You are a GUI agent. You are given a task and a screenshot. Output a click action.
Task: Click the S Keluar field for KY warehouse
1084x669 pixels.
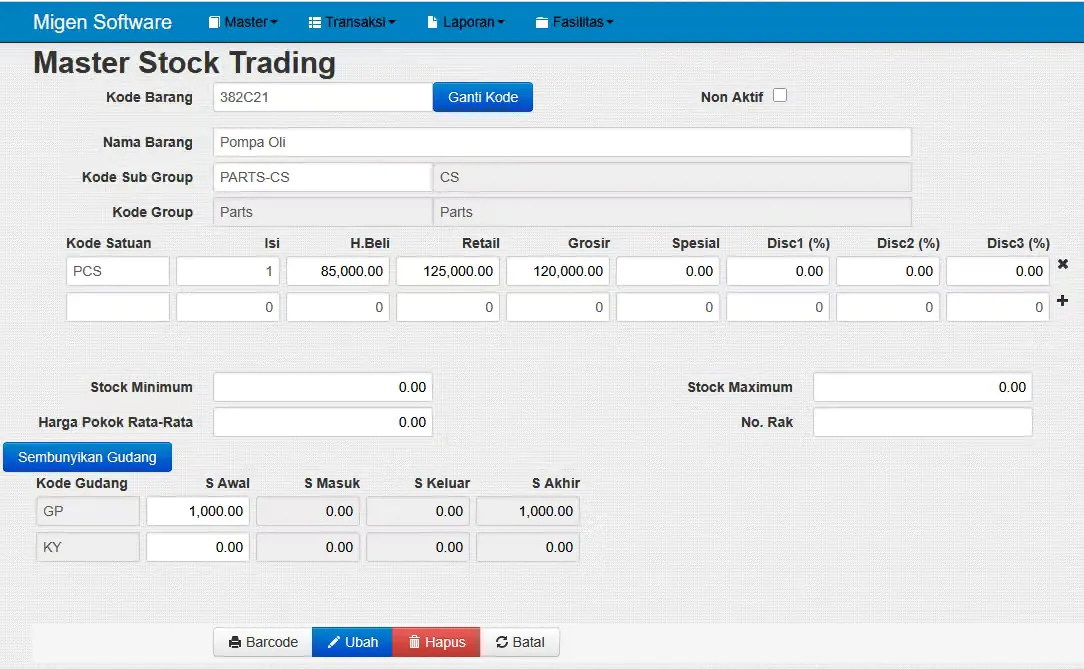tap(418, 547)
